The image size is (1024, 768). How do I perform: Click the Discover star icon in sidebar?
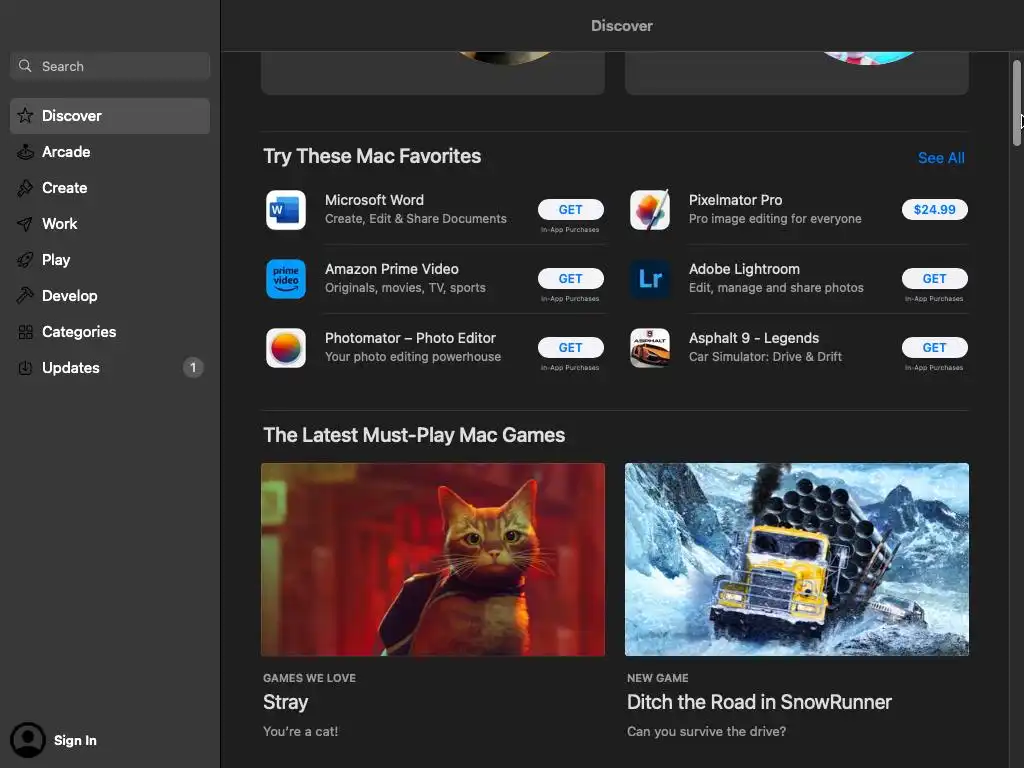[x=25, y=116]
